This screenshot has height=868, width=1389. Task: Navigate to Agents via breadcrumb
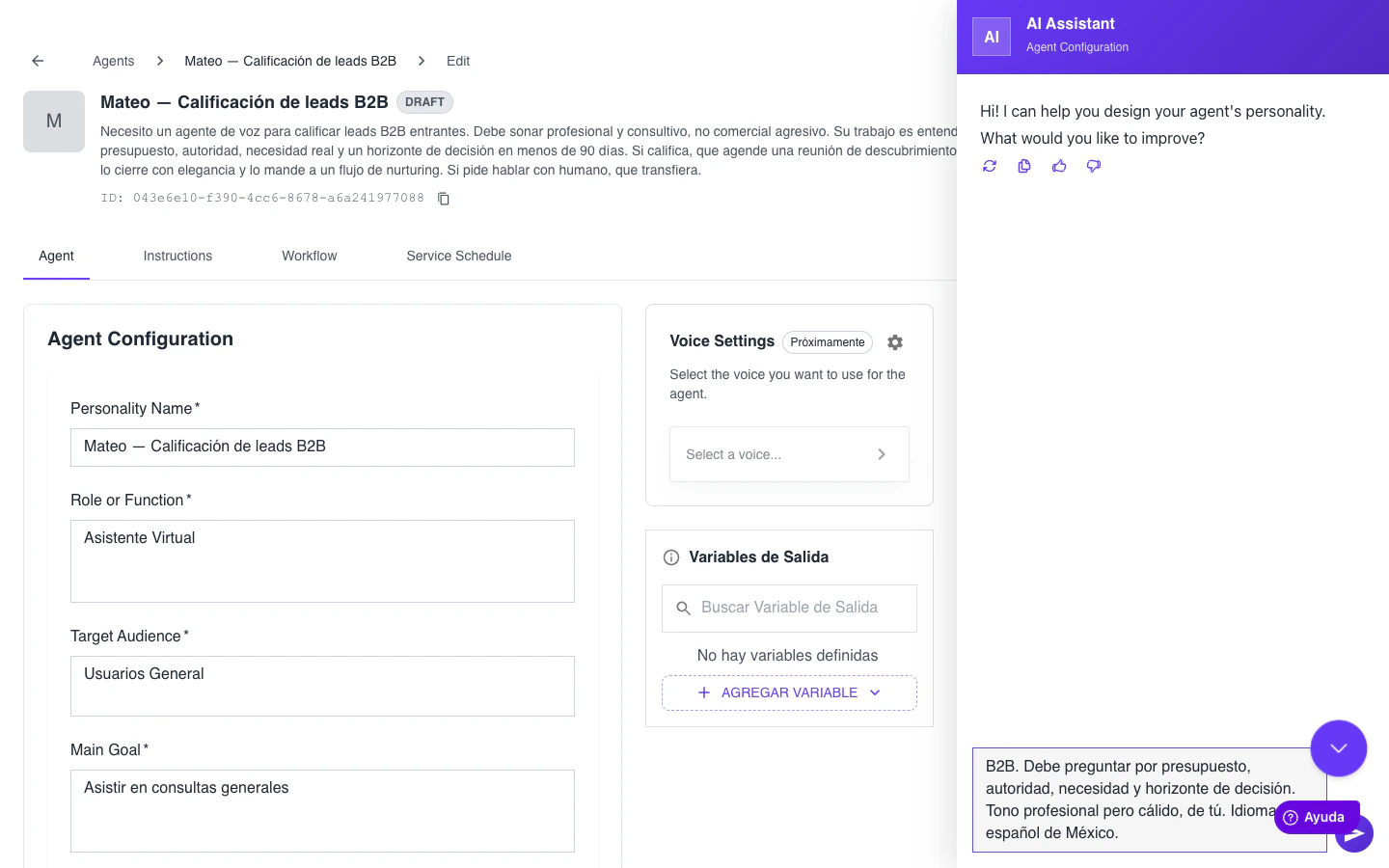113,61
